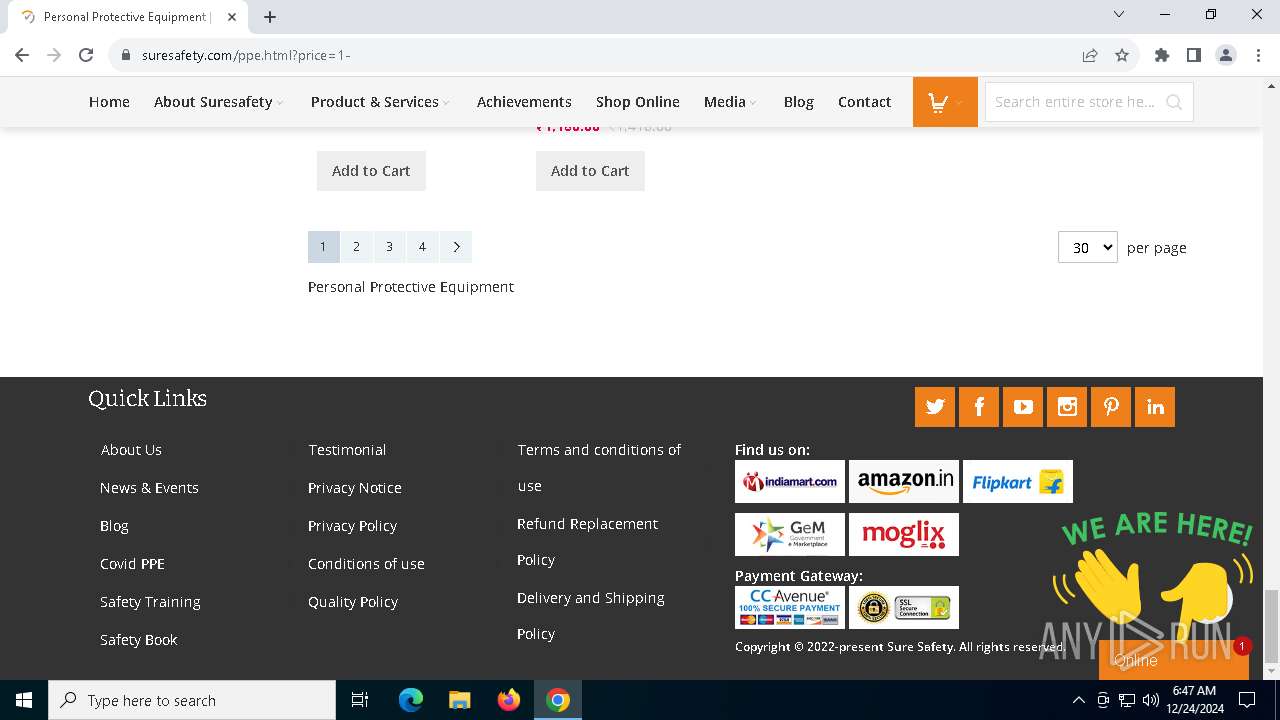Open the Twitter social icon
1280x720 pixels.
pos(935,407)
